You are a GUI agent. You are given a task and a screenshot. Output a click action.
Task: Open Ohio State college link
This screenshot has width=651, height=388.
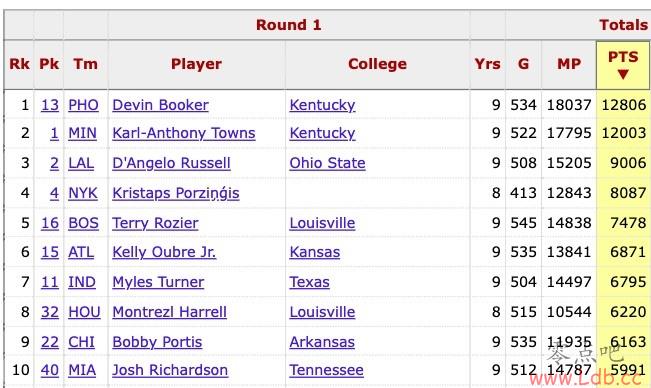coord(327,163)
